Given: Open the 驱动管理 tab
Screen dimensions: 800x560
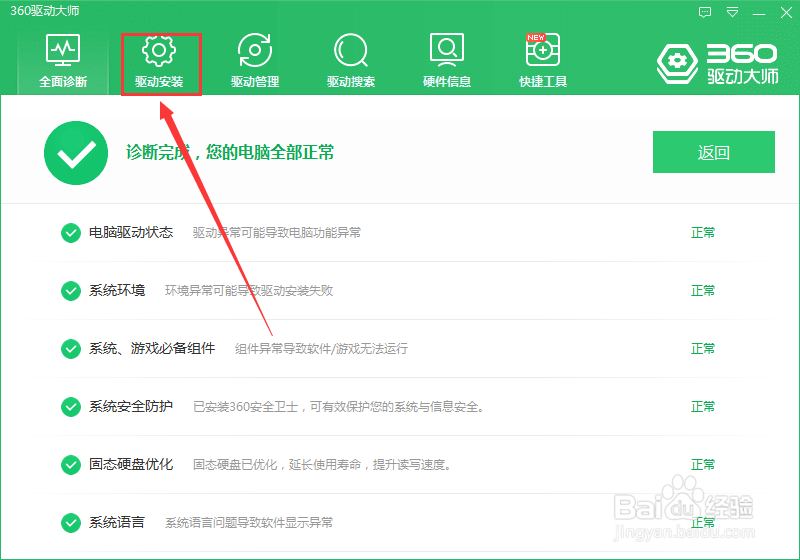Looking at the screenshot, I should (x=255, y=61).
